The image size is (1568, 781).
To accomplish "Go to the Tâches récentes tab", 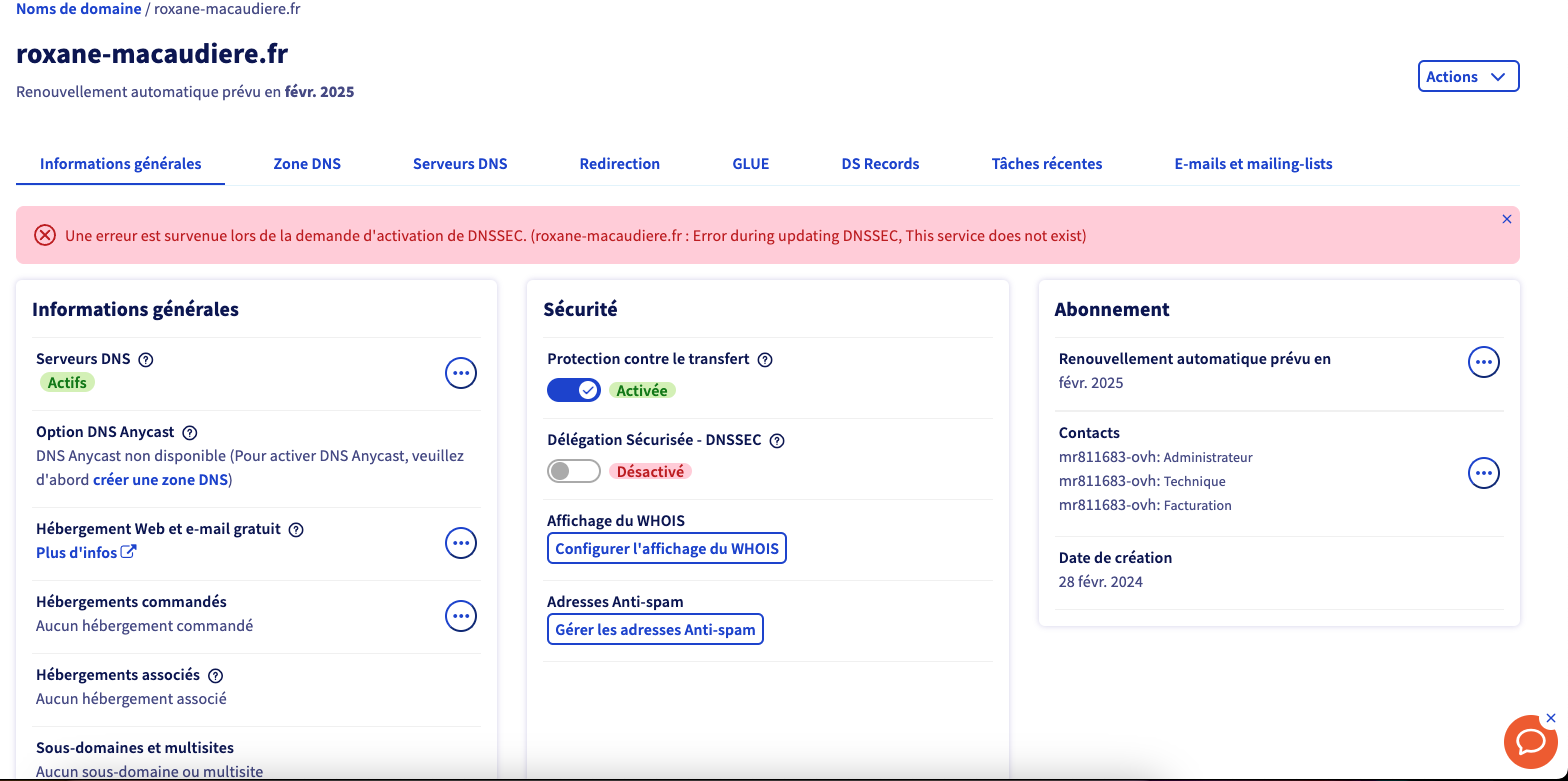I will pos(1046,164).
